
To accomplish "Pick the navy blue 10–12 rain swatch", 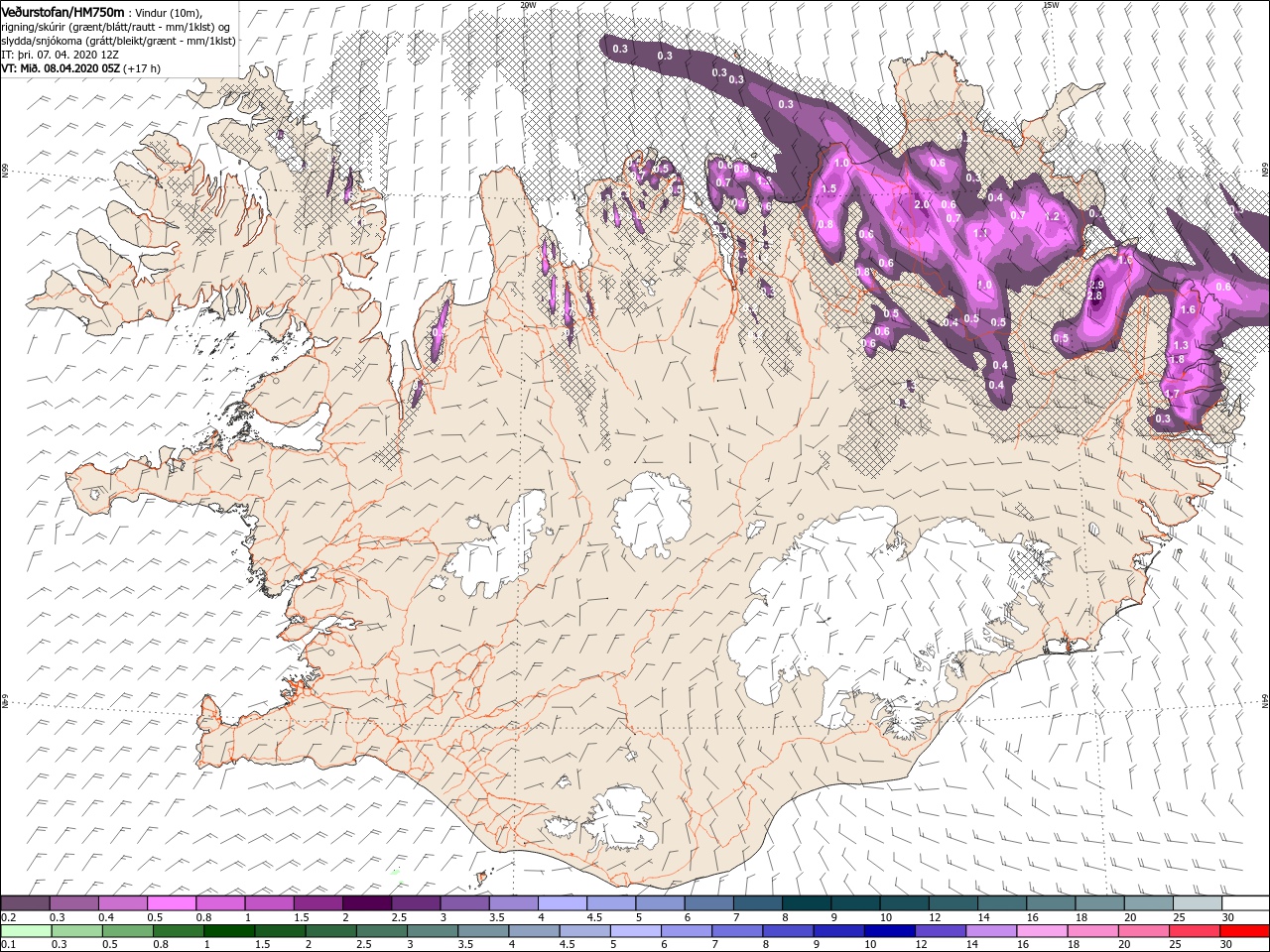I will (x=888, y=931).
